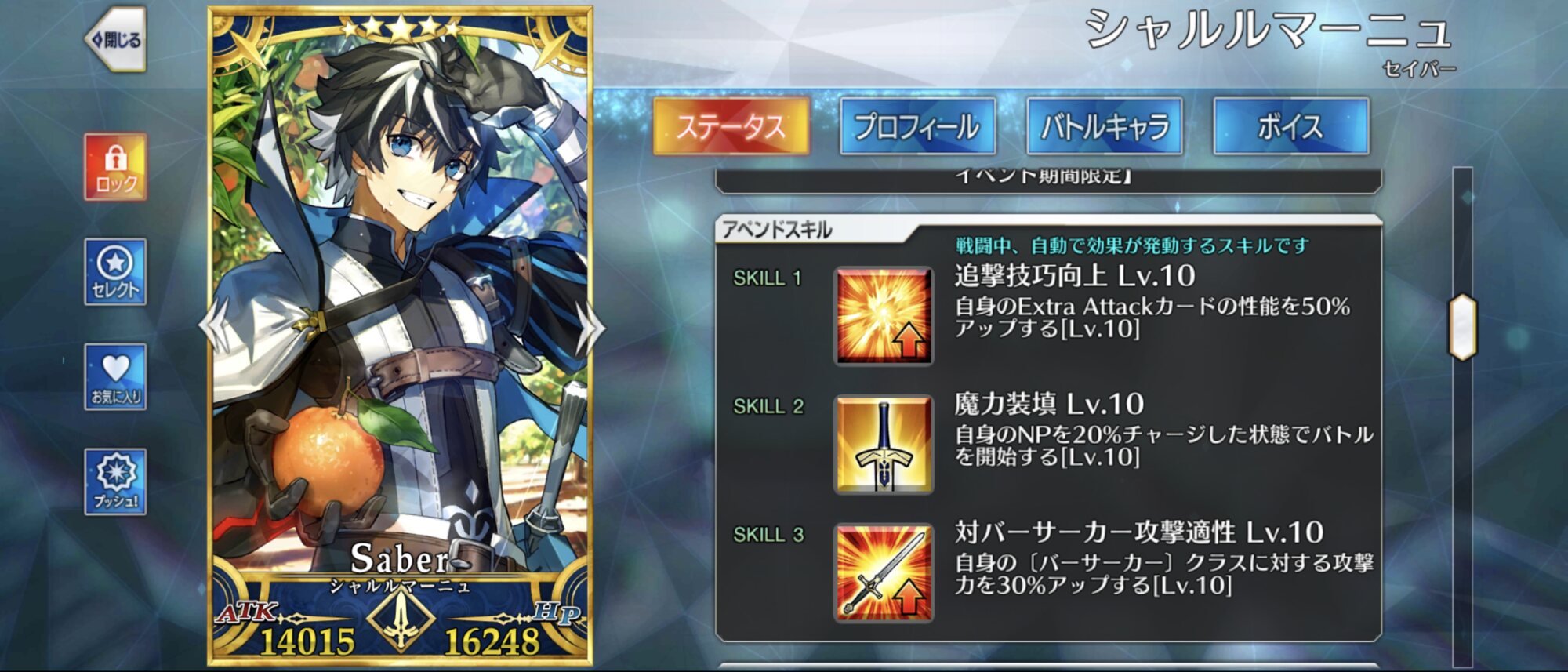Viewport: 1568px width, 672px height.
Task: Toggle the お気に入り heart favorite button
Action: pyautogui.click(x=116, y=377)
